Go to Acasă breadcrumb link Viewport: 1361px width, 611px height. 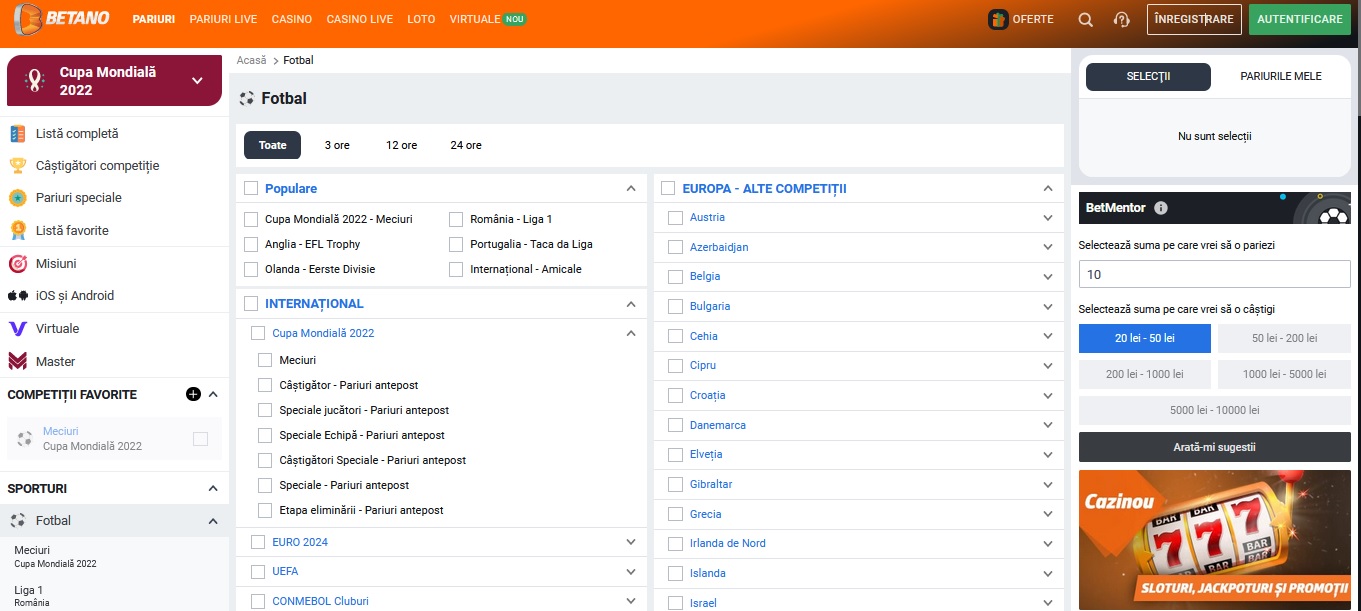(252, 60)
